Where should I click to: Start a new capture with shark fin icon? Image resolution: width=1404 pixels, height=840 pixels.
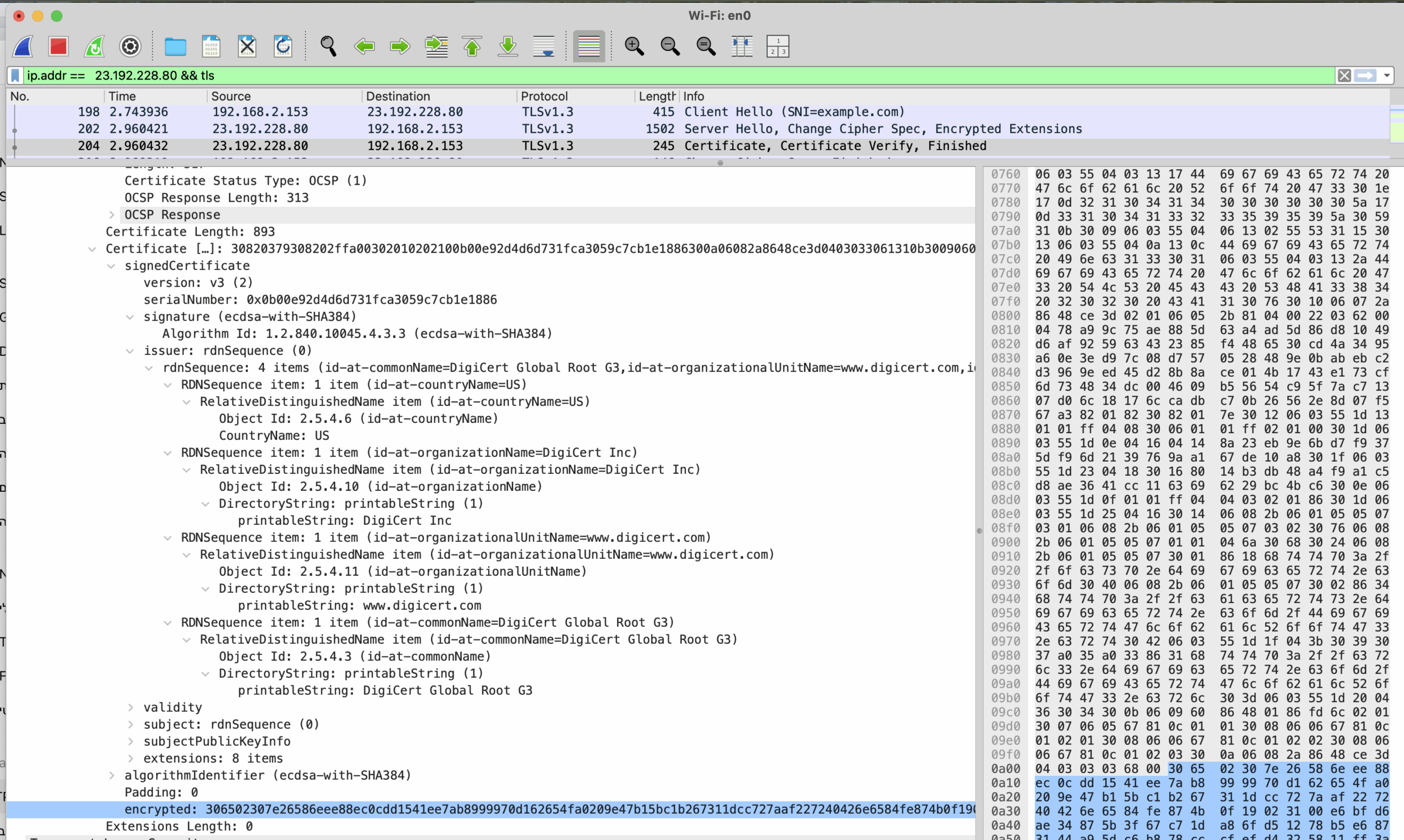(23, 46)
